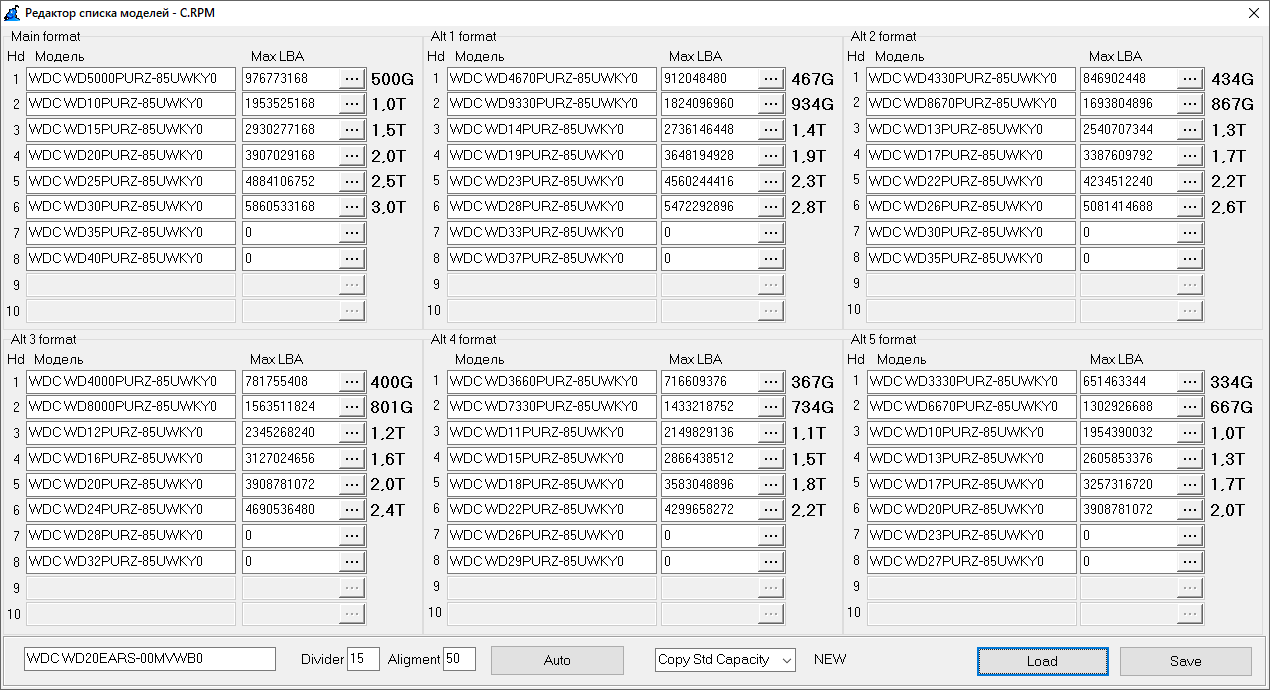Screen dimensions: 1270x690
Task: Open the ellipsis button next to Max LBA 3648194928
Action: click(771, 156)
